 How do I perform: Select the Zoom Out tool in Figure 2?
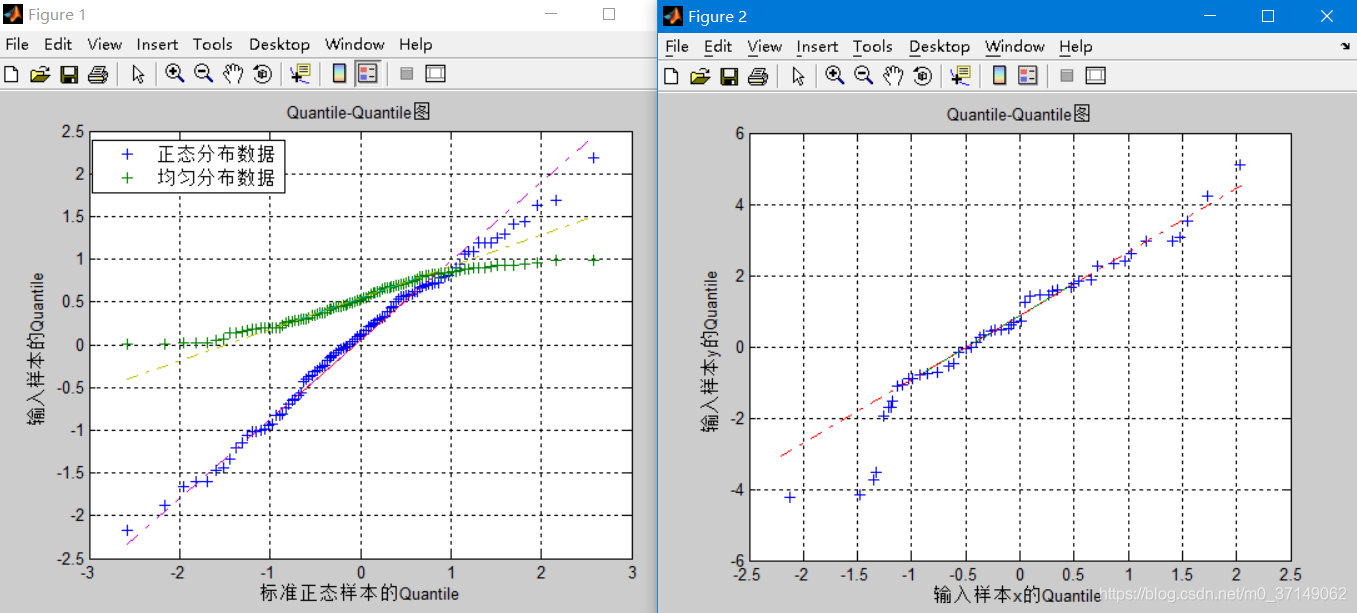pyautogui.click(x=862, y=75)
